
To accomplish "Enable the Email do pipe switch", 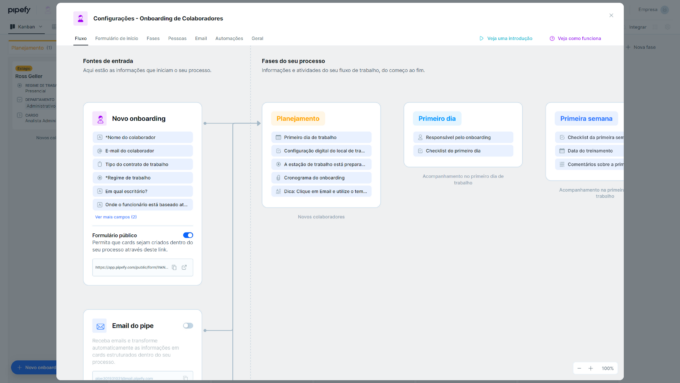I will click(x=188, y=326).
